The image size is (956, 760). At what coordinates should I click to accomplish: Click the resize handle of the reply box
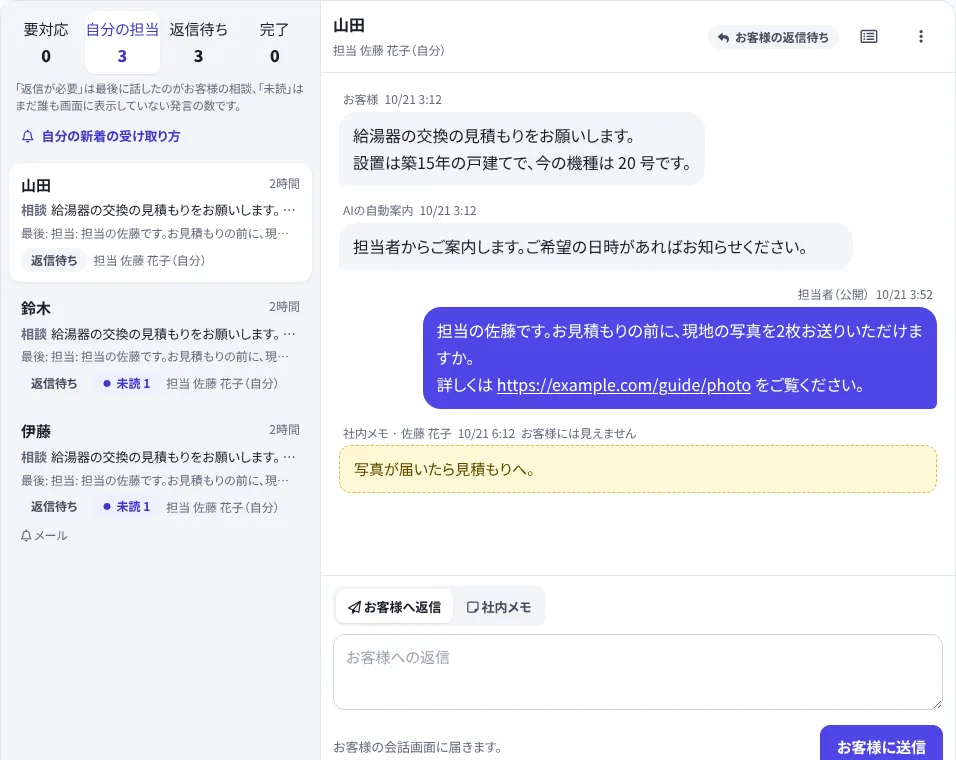click(x=937, y=704)
